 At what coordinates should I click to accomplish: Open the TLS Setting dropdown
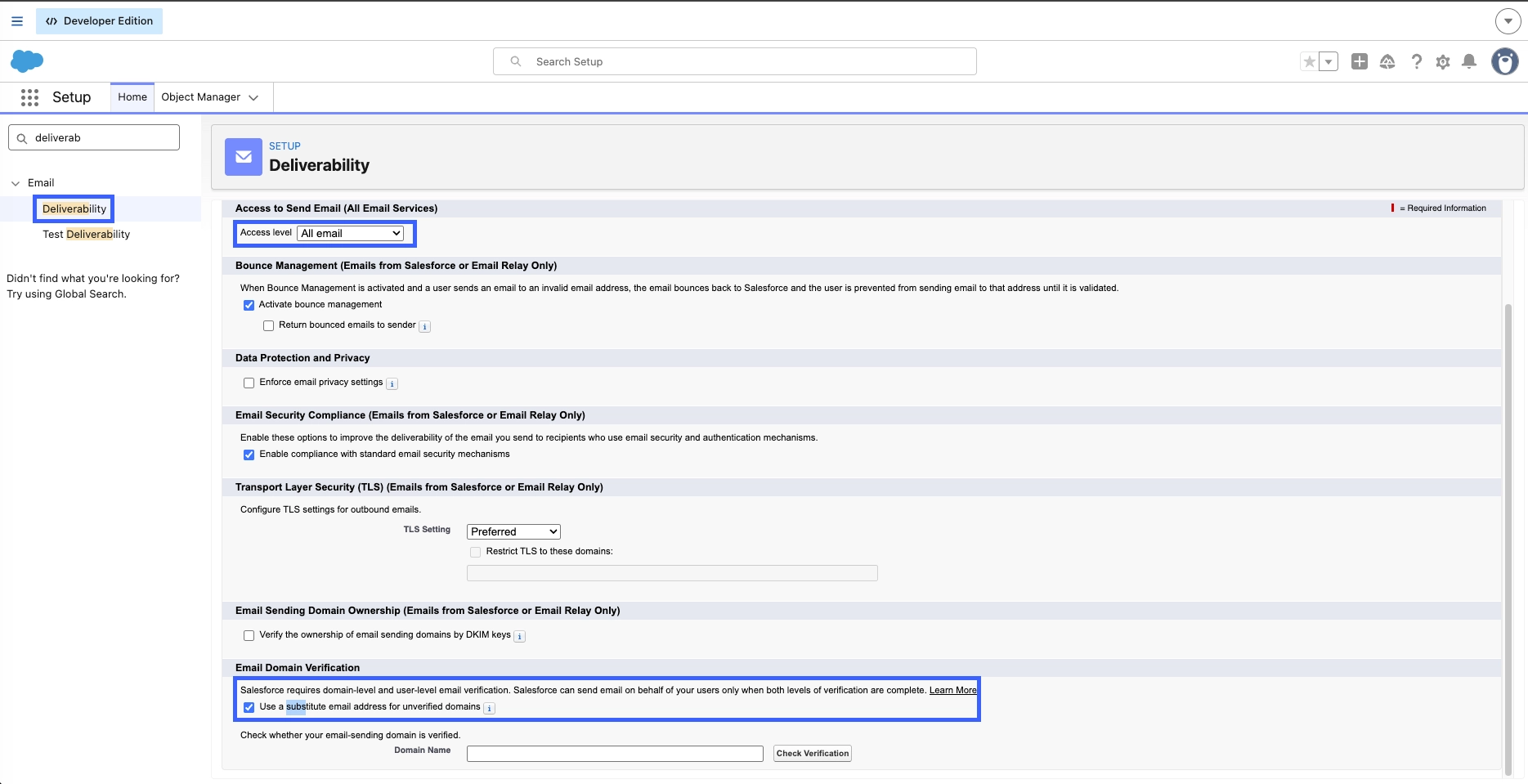513,531
